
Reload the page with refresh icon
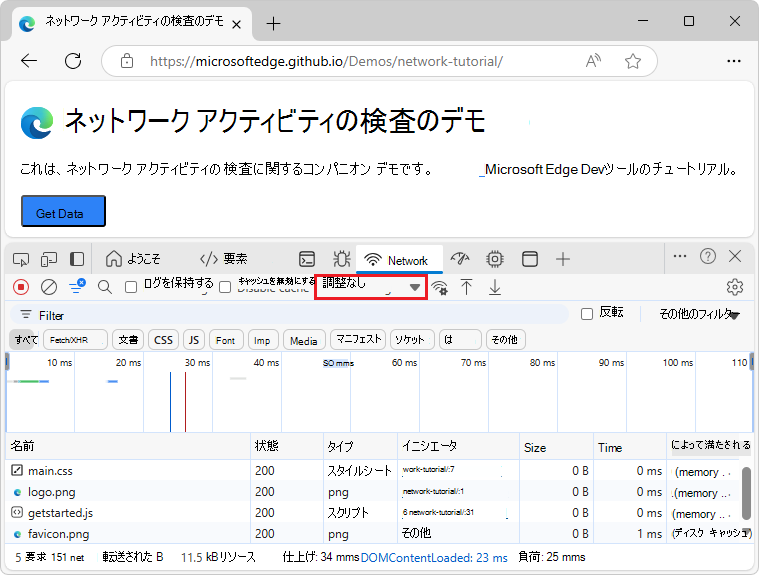[x=73, y=61]
